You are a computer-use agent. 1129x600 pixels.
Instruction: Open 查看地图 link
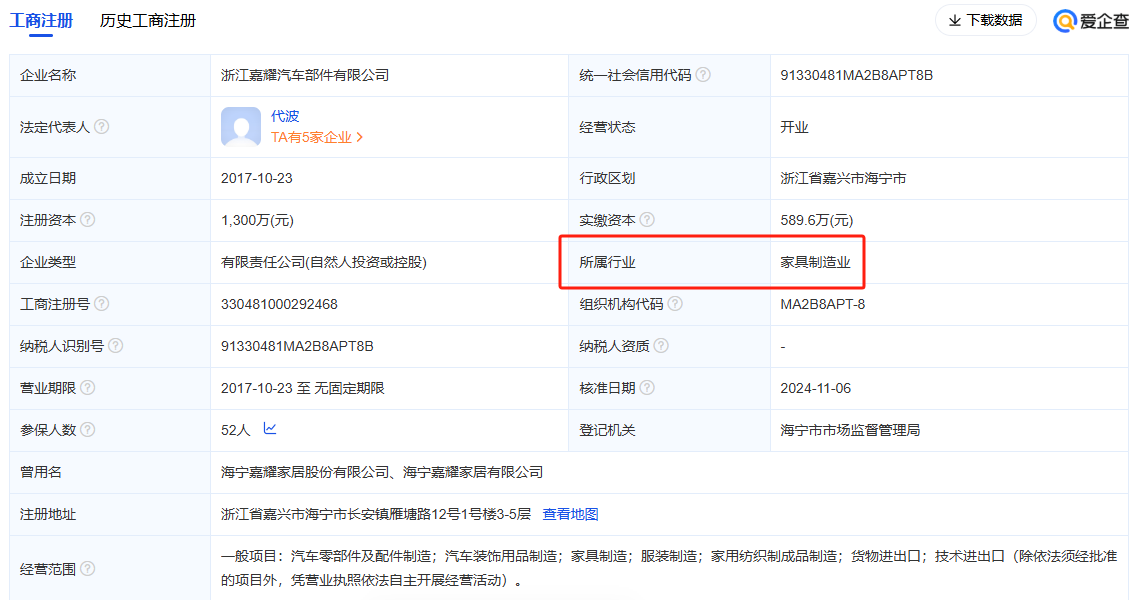[570, 514]
